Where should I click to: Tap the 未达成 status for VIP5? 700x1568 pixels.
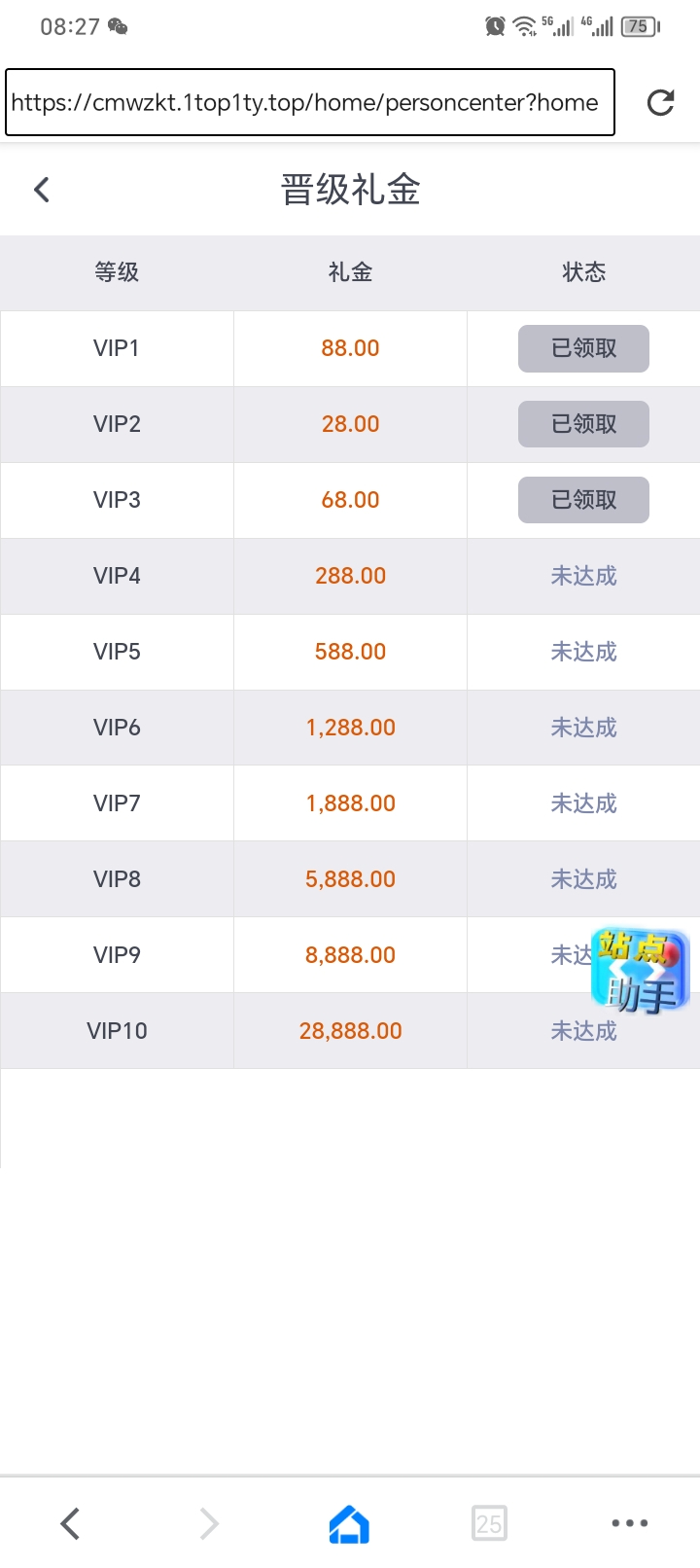coord(583,652)
